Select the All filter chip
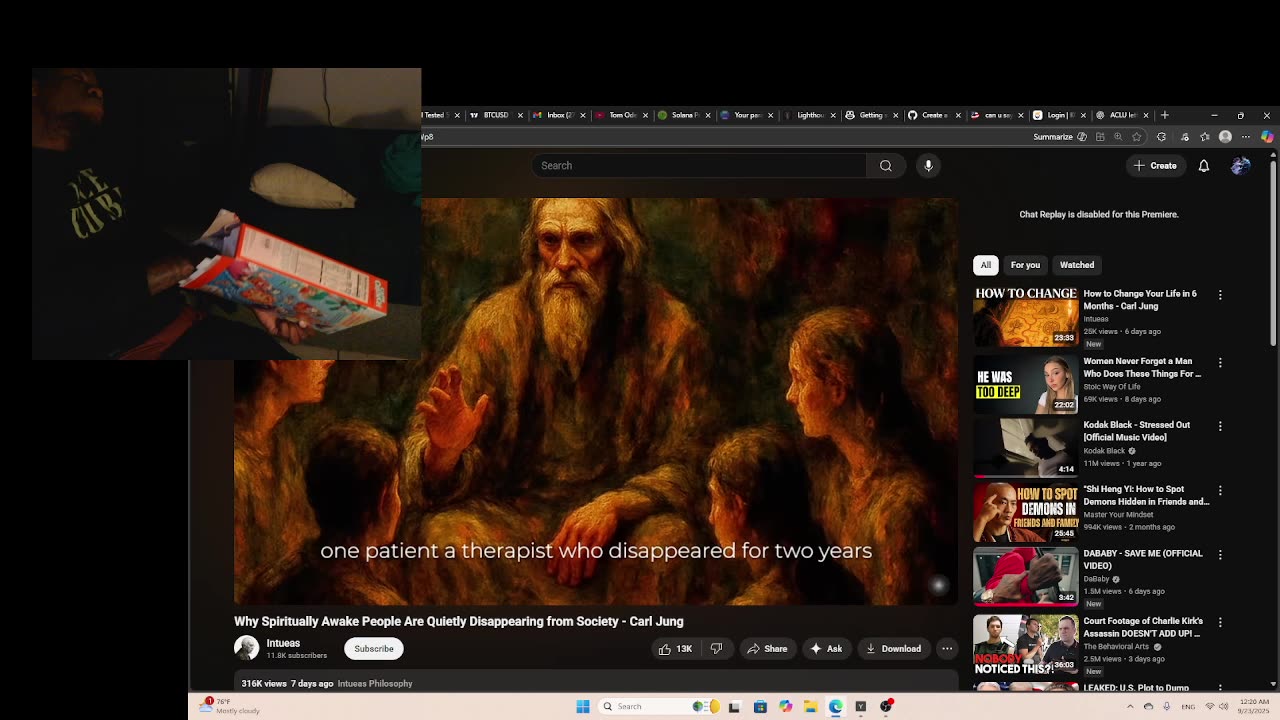Image resolution: width=1280 pixels, height=720 pixels. [986, 265]
